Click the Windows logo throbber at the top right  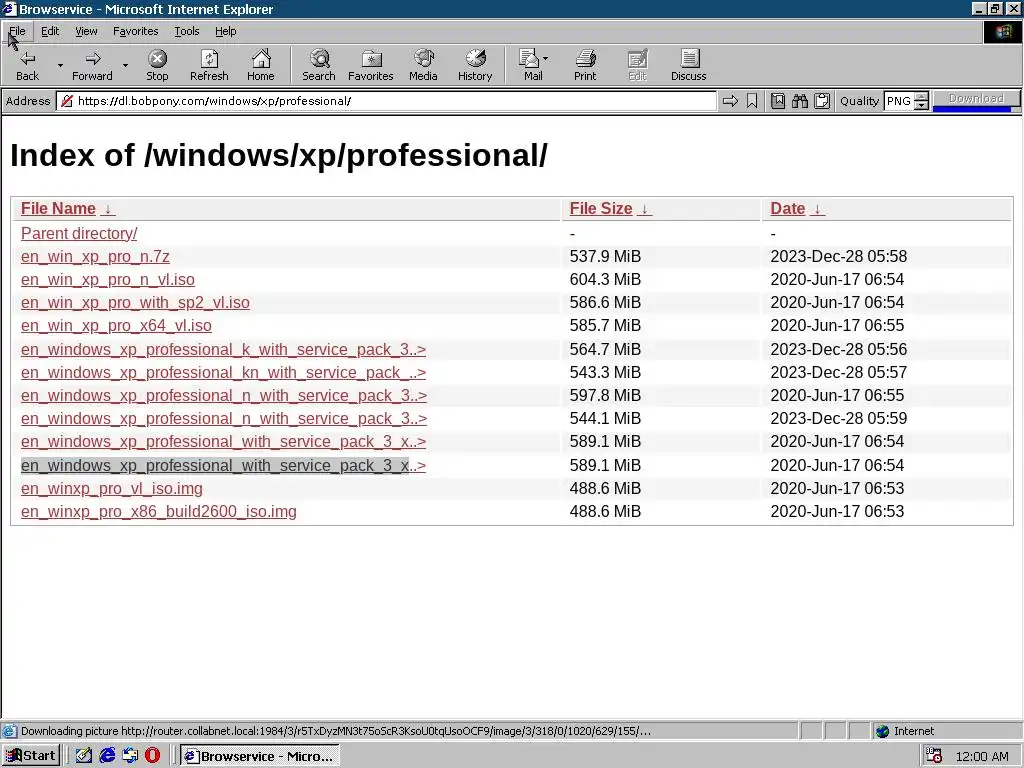point(1002,32)
